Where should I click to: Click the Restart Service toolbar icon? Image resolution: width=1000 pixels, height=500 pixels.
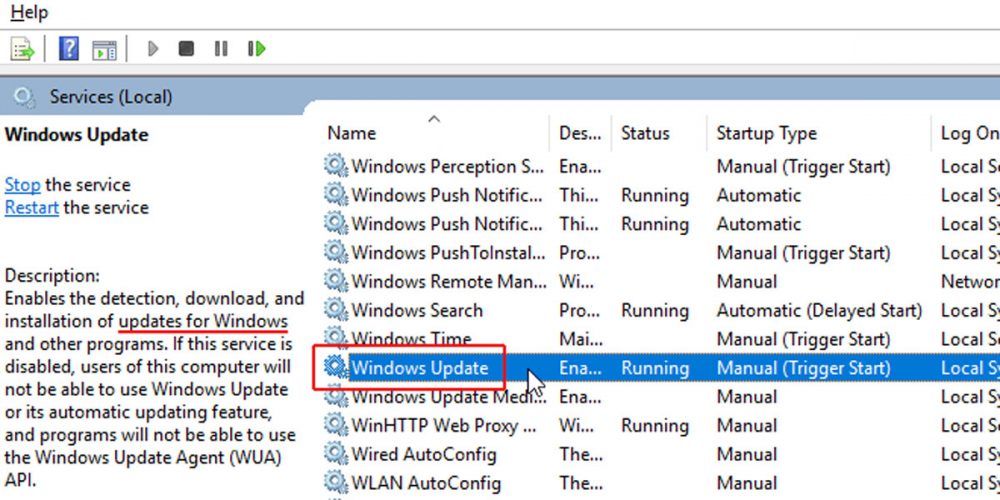pos(257,48)
